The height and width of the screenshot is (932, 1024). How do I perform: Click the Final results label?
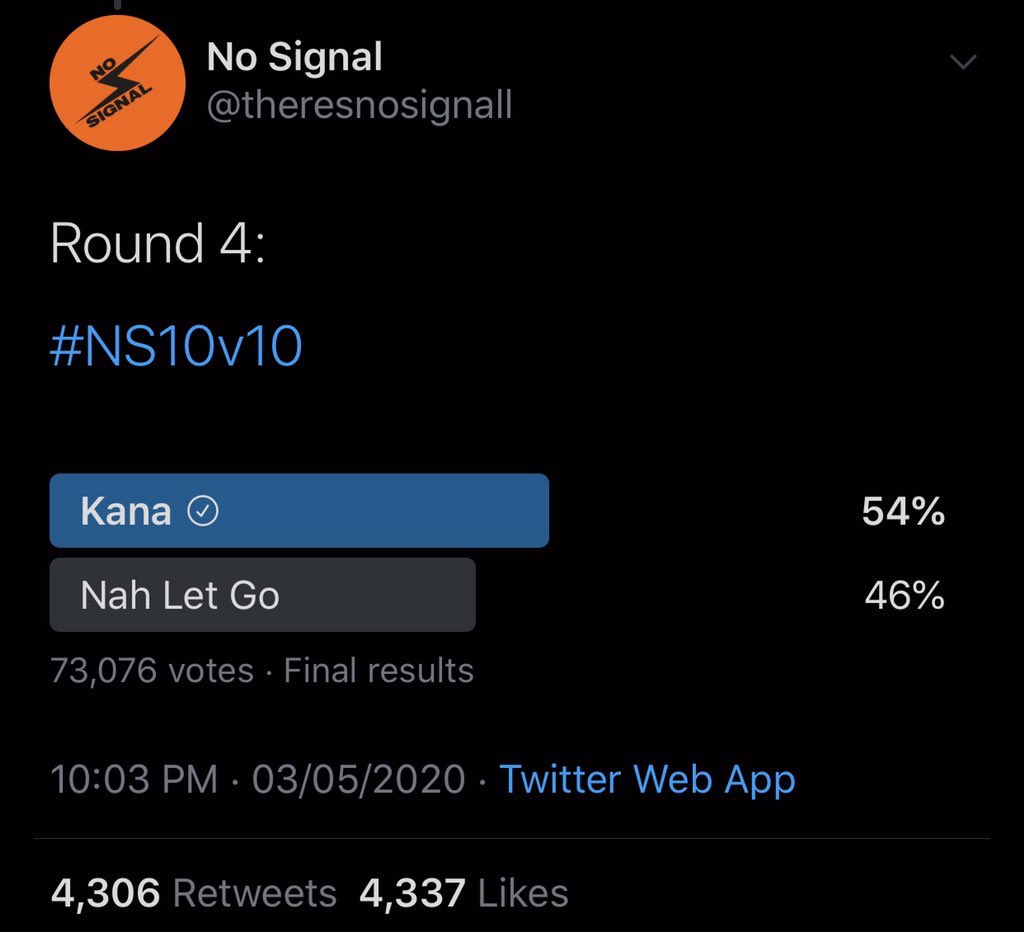(x=378, y=670)
